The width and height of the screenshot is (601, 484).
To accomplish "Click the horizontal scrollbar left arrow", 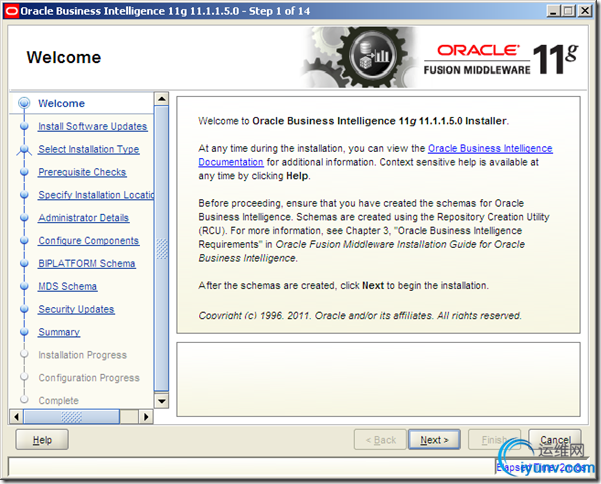I will pyautogui.click(x=16, y=417).
